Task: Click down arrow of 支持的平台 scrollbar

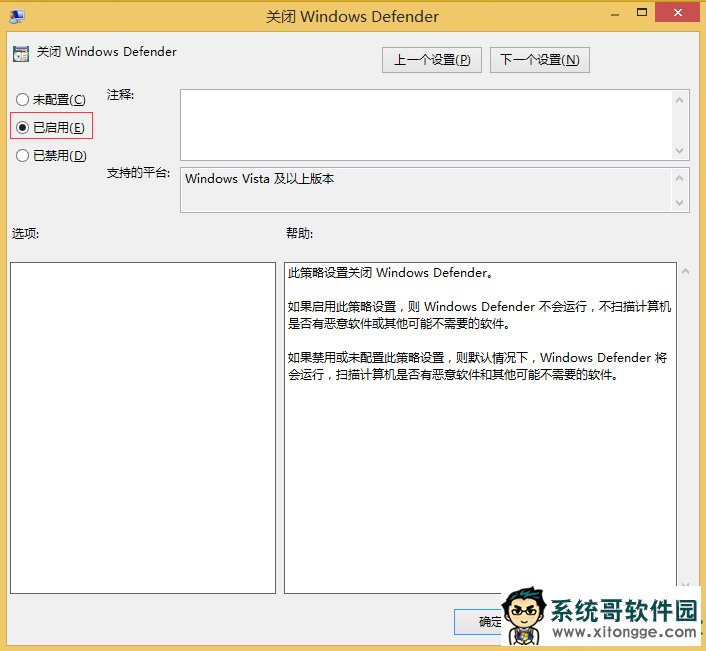Action: click(679, 203)
